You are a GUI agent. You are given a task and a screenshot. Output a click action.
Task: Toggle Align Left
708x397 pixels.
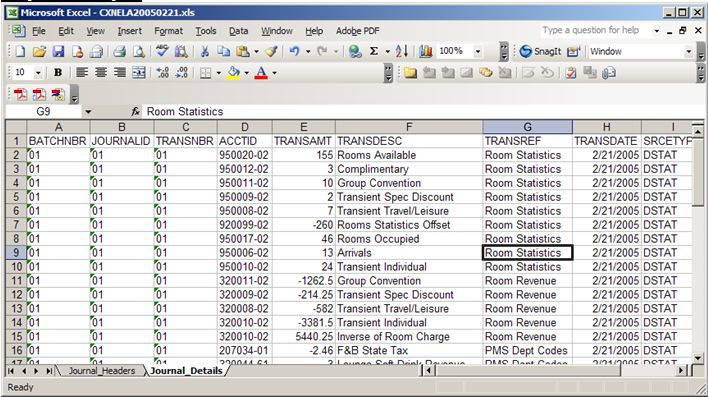[82, 72]
